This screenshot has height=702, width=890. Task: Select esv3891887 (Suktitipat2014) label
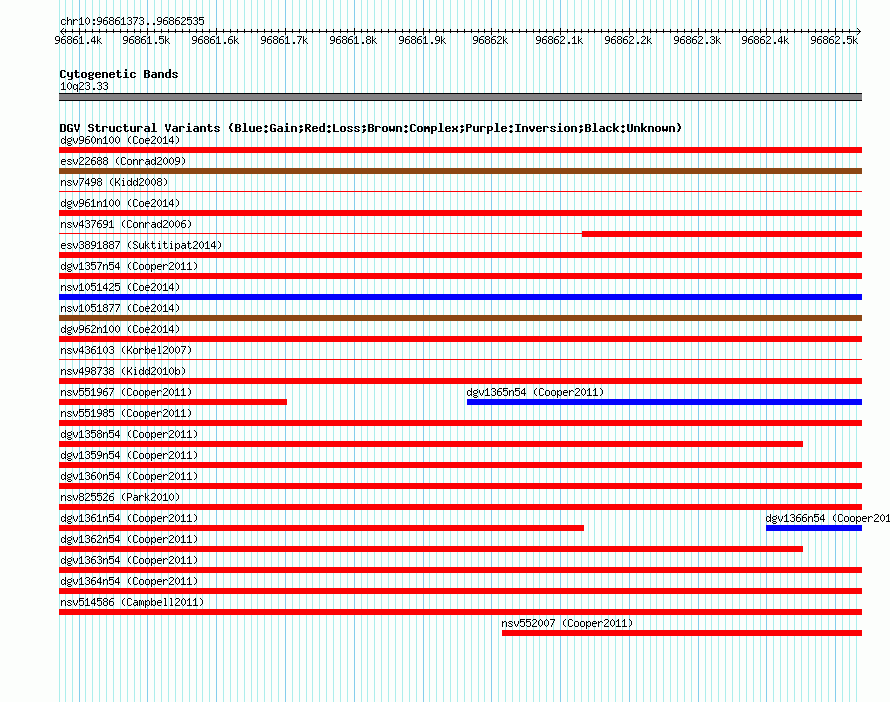click(x=141, y=245)
